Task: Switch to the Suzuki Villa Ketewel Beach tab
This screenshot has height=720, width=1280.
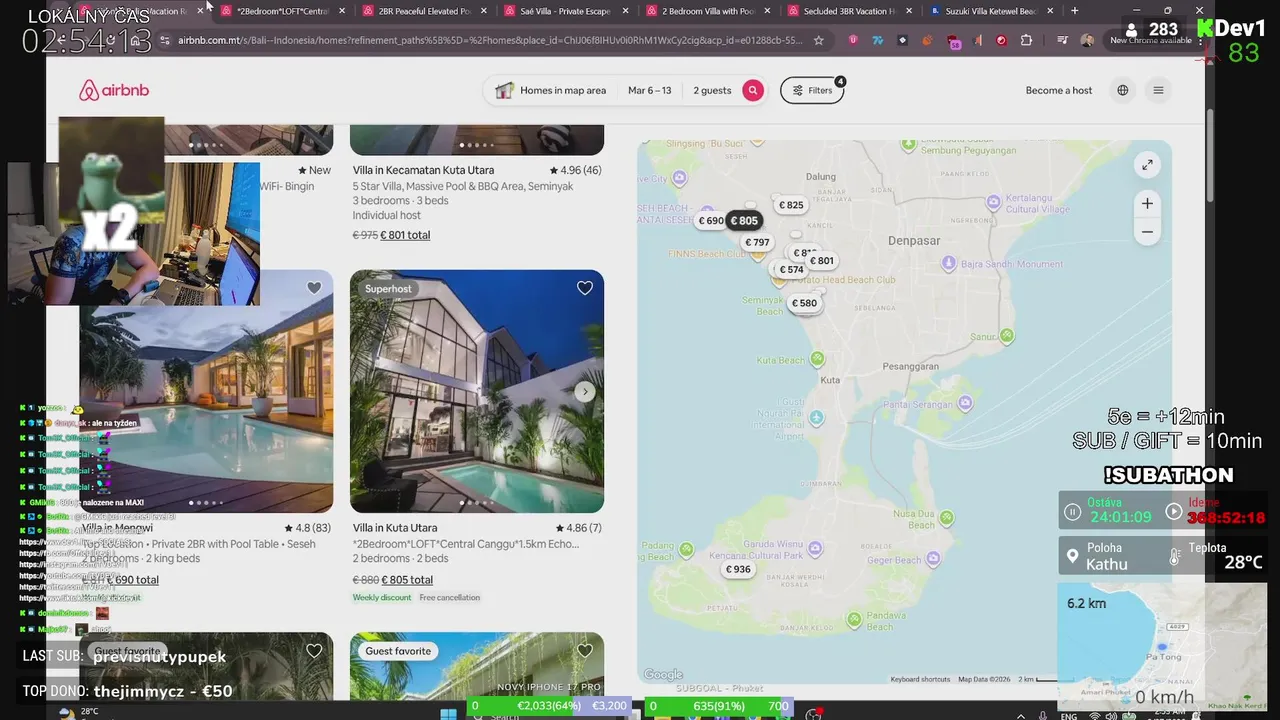Action: point(991,11)
